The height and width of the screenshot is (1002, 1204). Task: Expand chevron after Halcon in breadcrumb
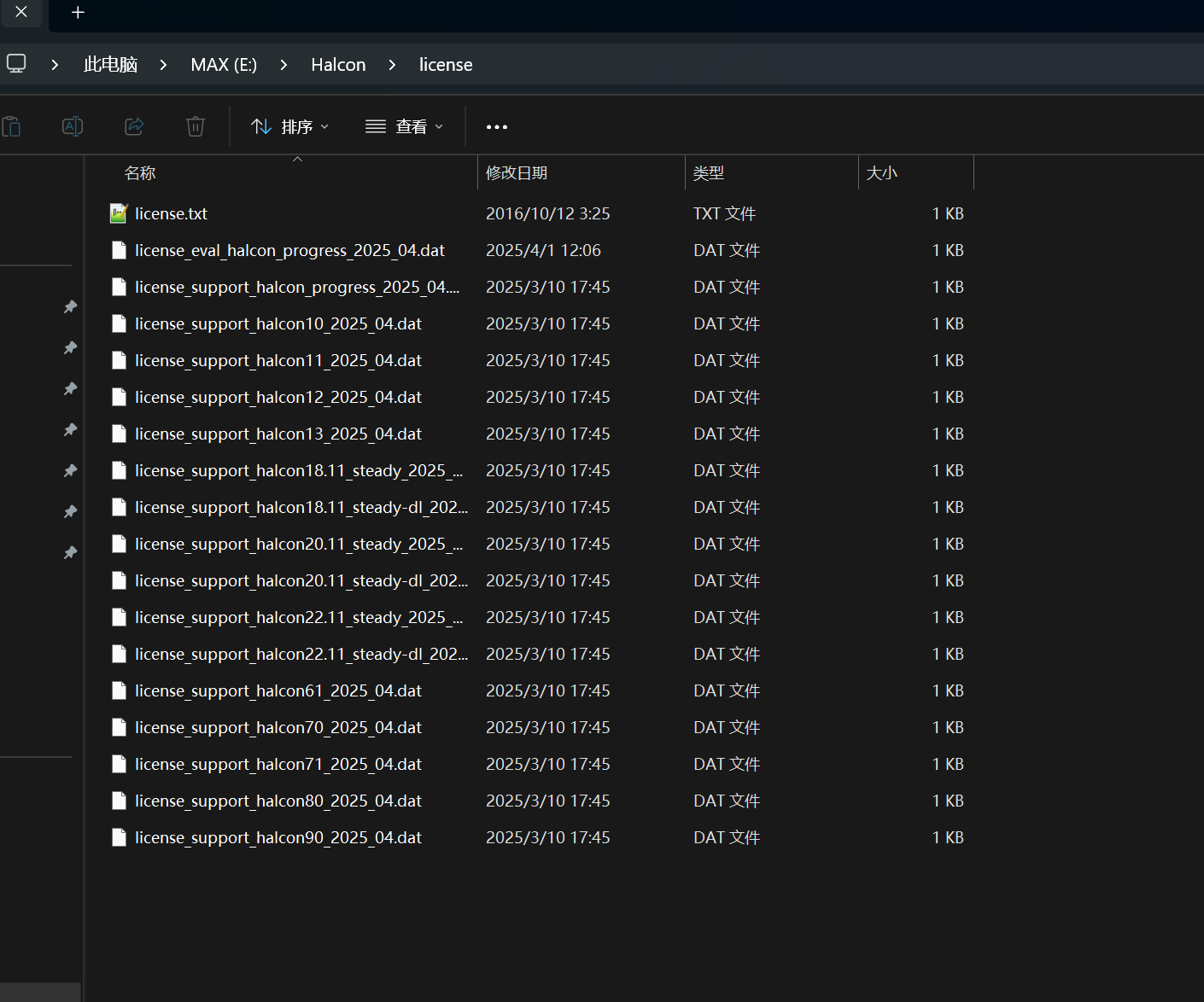392,65
